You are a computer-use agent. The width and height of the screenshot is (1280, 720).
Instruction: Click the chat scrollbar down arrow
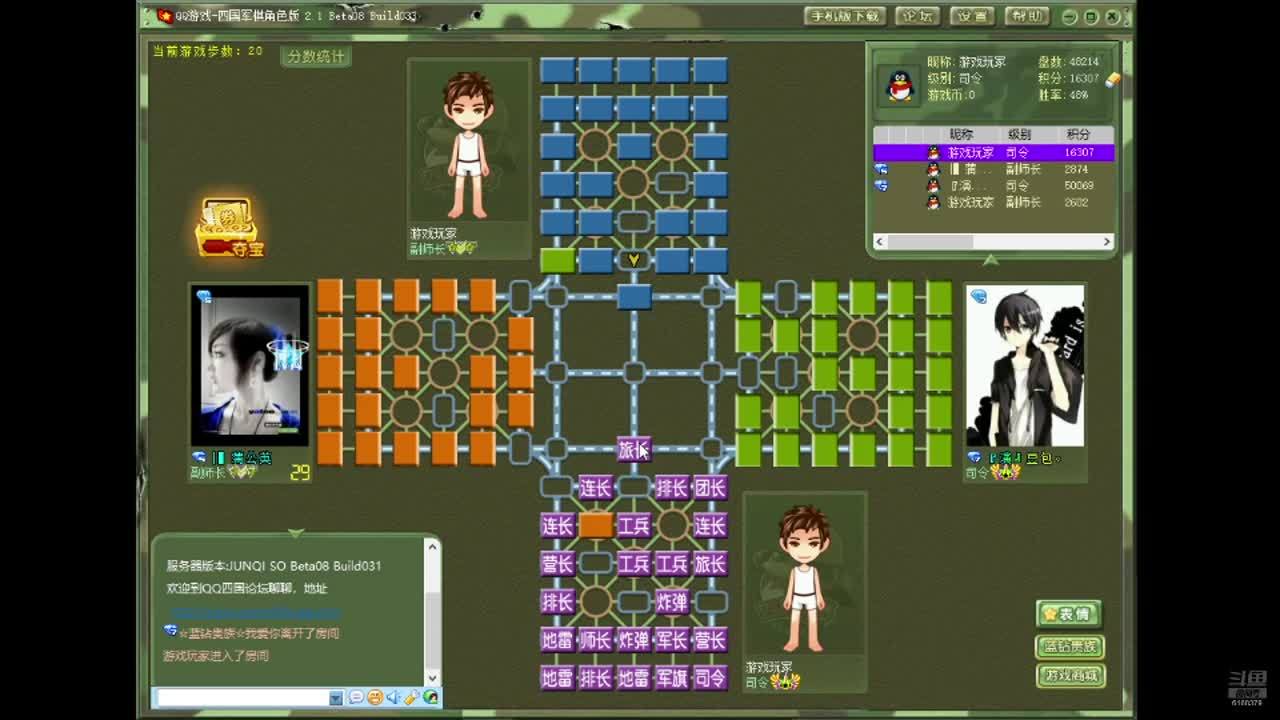point(432,677)
